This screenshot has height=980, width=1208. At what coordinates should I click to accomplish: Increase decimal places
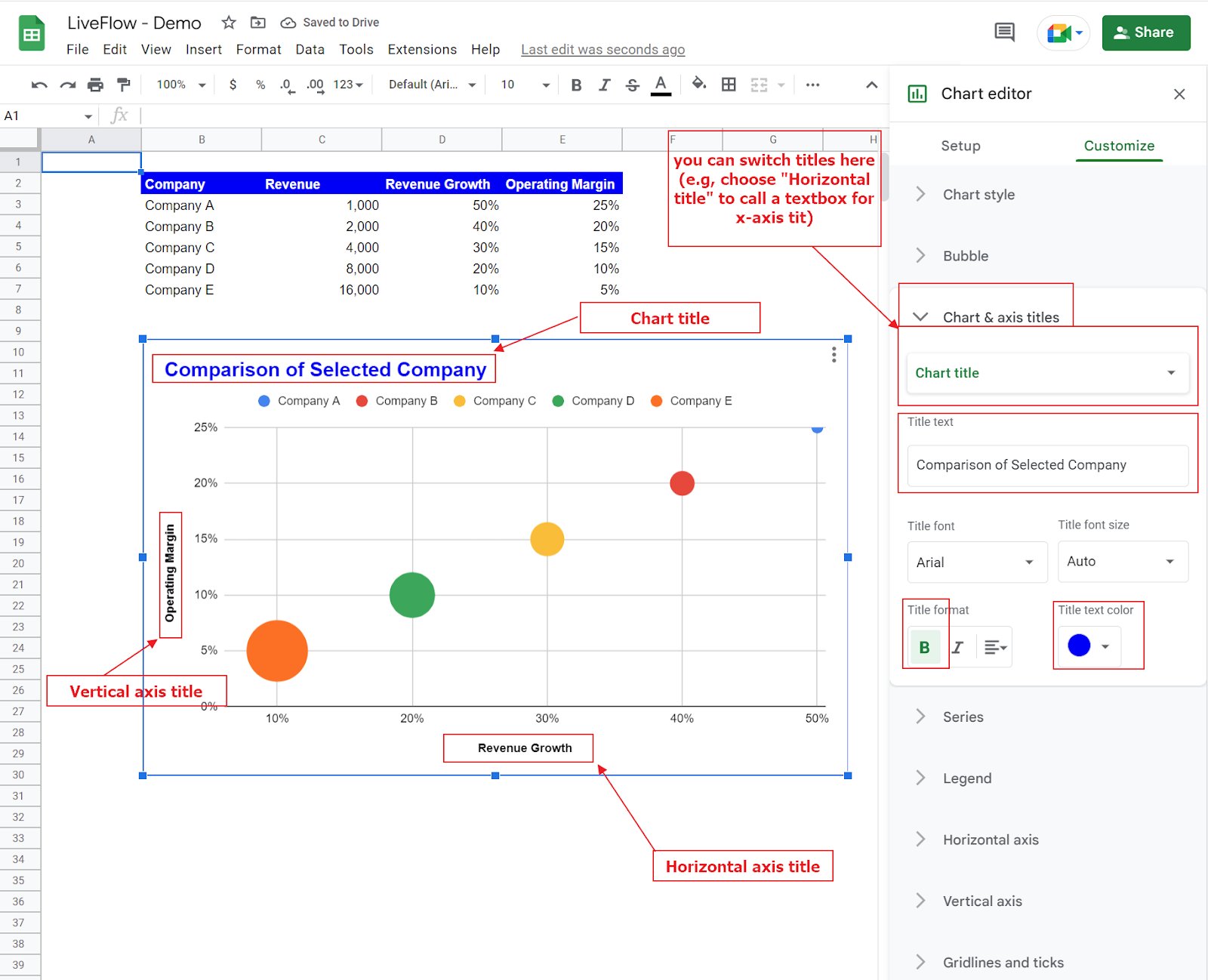coord(315,85)
